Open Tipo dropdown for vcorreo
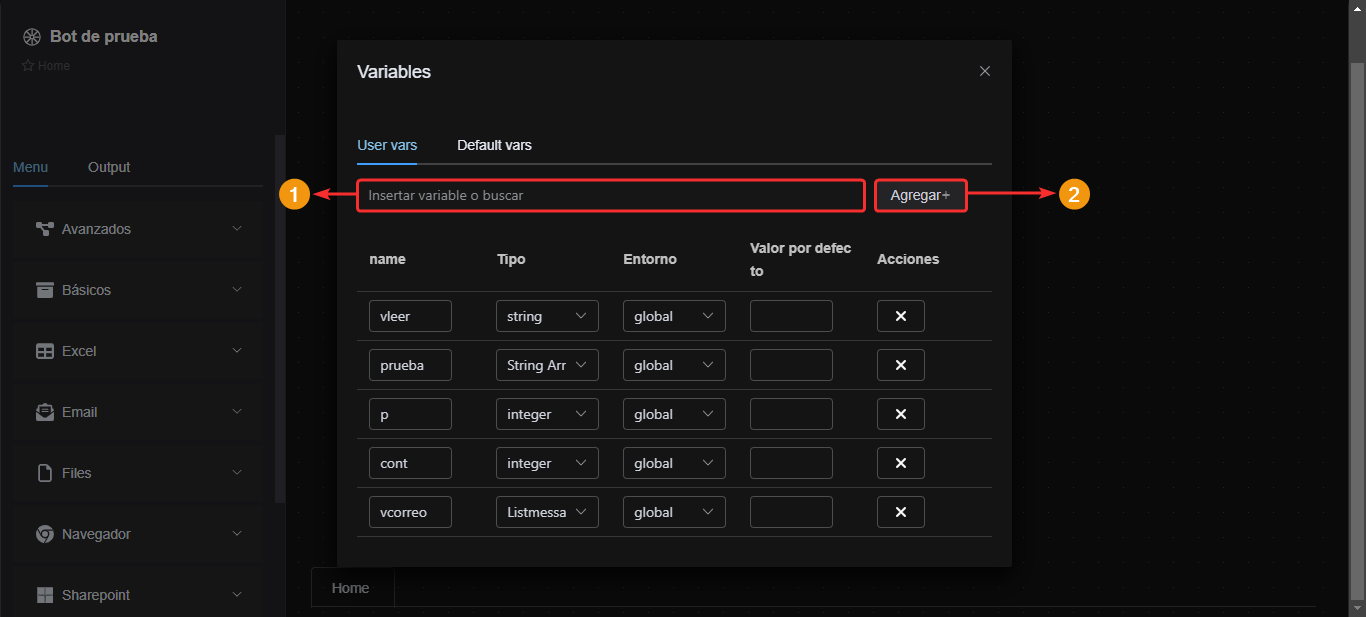The width and height of the screenshot is (1366, 617). click(547, 512)
